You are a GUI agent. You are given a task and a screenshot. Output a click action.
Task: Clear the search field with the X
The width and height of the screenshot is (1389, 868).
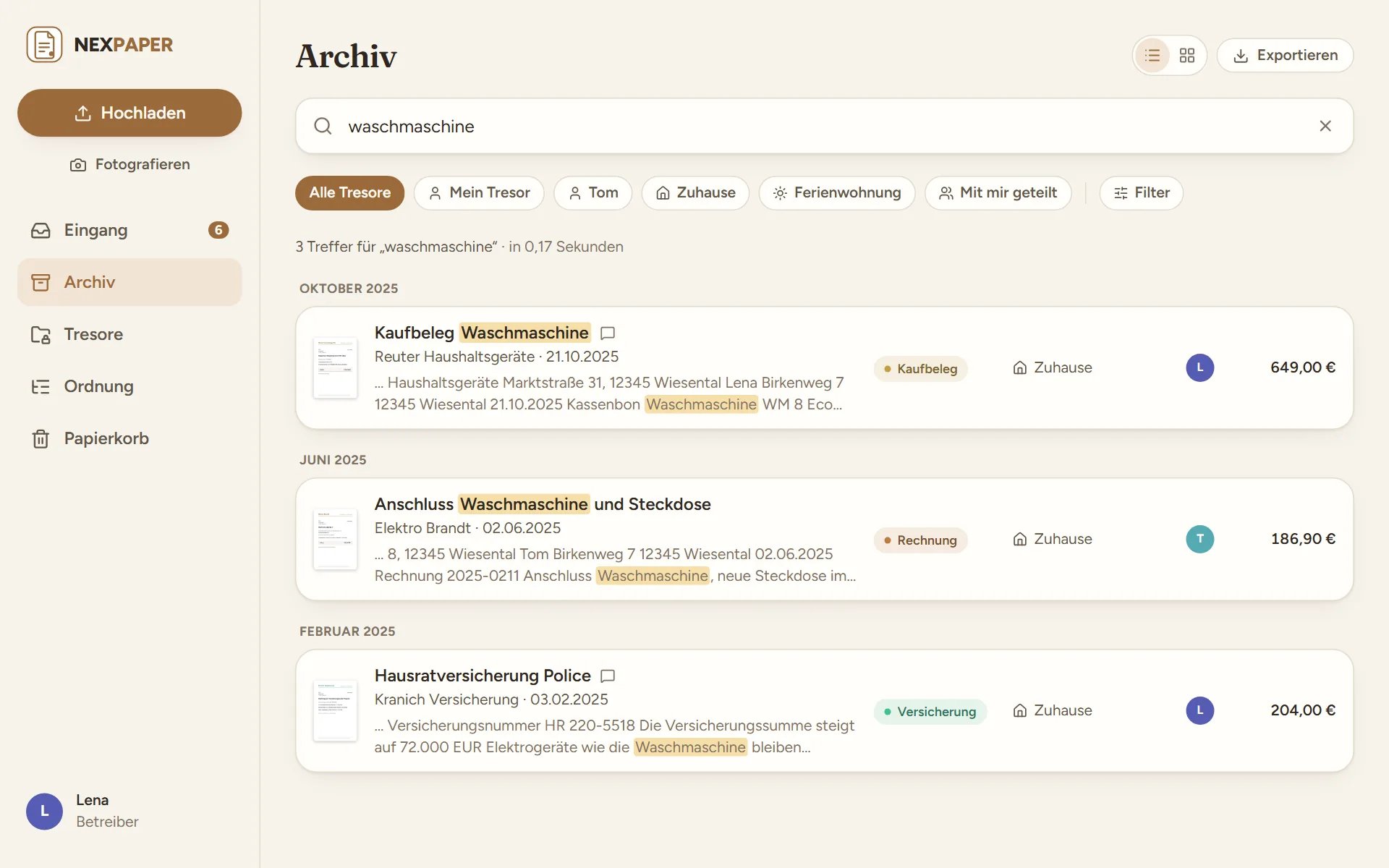point(1325,126)
